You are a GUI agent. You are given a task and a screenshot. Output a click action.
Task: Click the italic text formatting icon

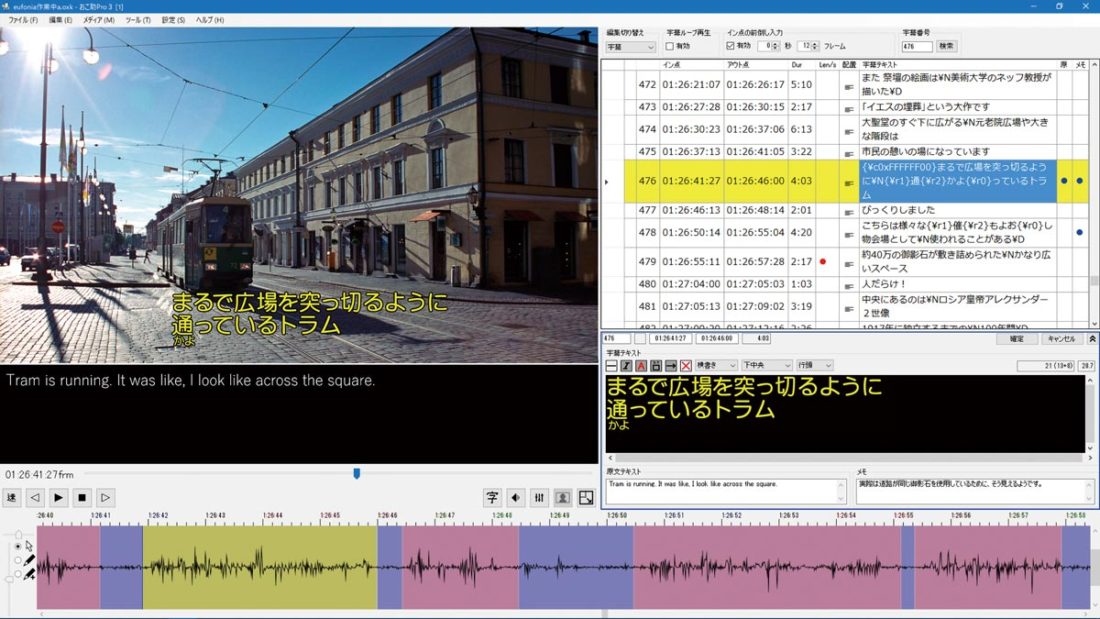[626, 366]
